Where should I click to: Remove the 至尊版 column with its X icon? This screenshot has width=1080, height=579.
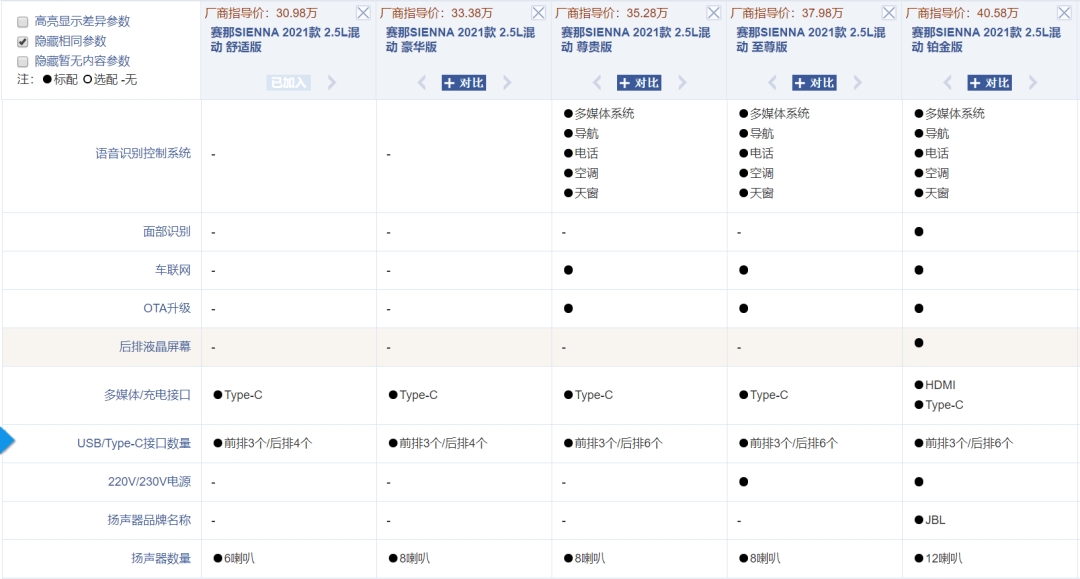pos(889,13)
